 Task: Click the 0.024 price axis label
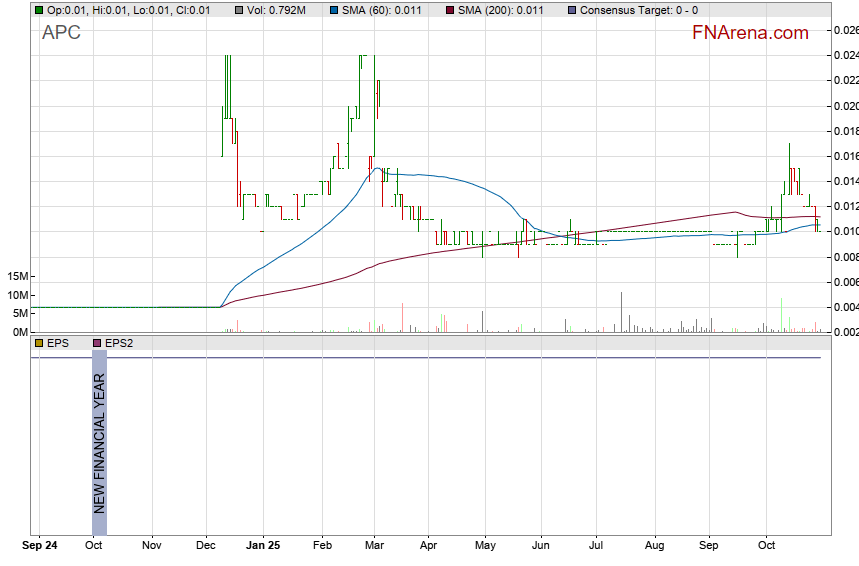846,55
